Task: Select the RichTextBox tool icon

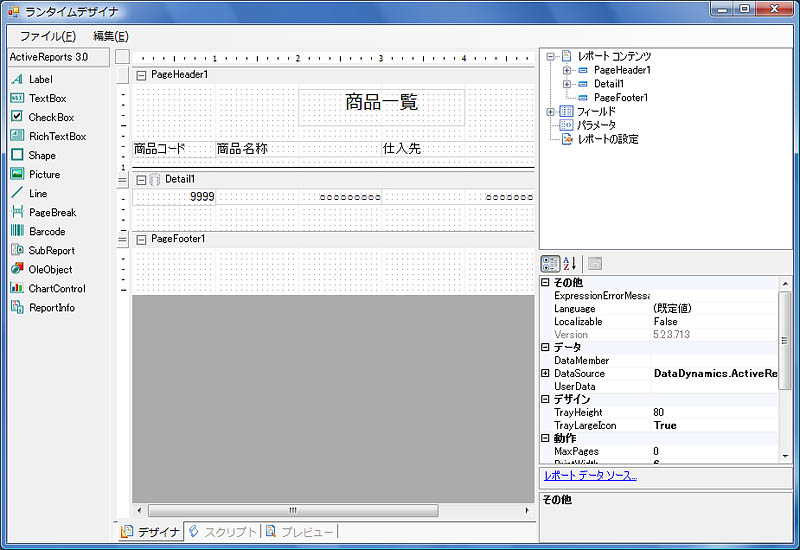Action: (17, 136)
